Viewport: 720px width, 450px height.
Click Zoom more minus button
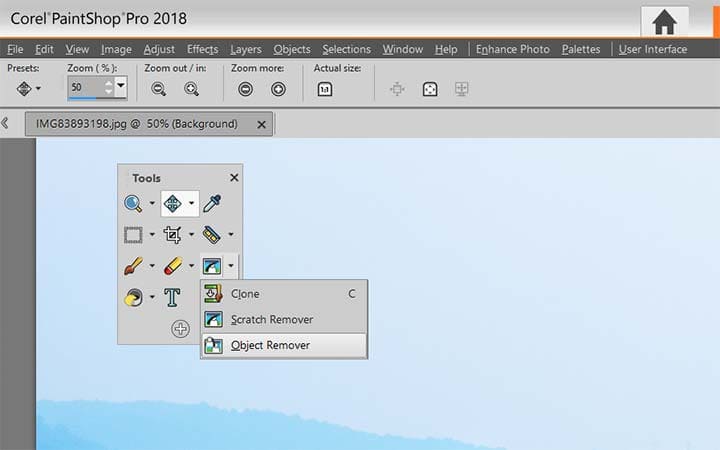pyautogui.click(x=245, y=89)
